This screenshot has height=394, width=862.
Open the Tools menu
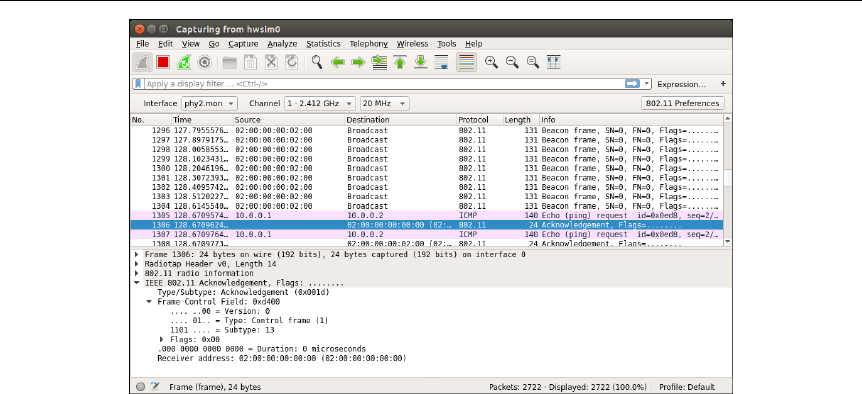(446, 44)
